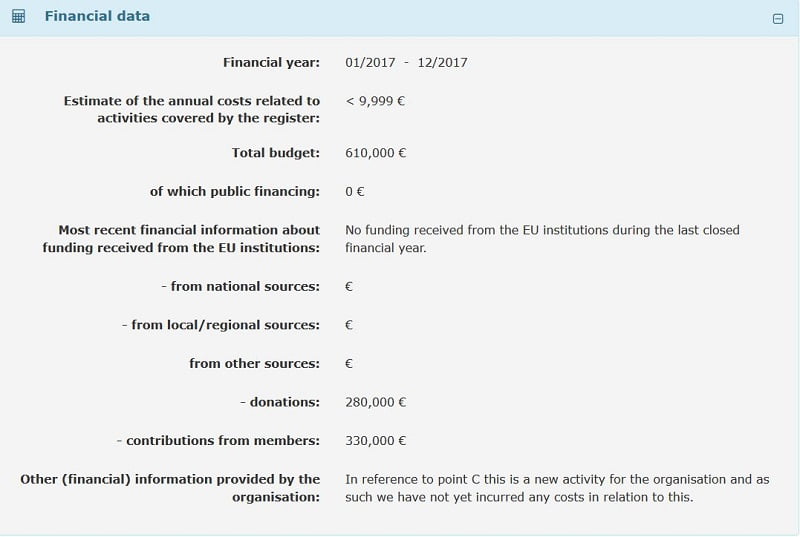Select the 01/2017 - 12/2017 date range
800x537 pixels.
coord(406,63)
